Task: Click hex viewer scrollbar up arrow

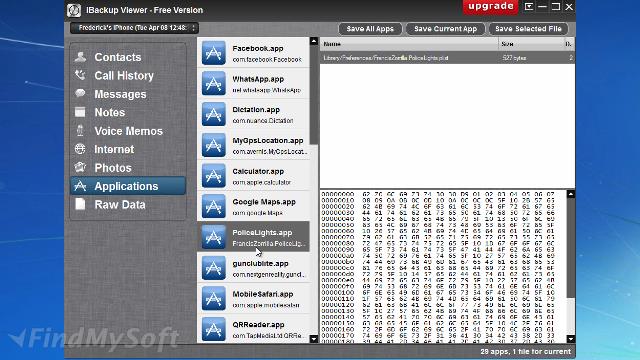Action: (x=571, y=194)
